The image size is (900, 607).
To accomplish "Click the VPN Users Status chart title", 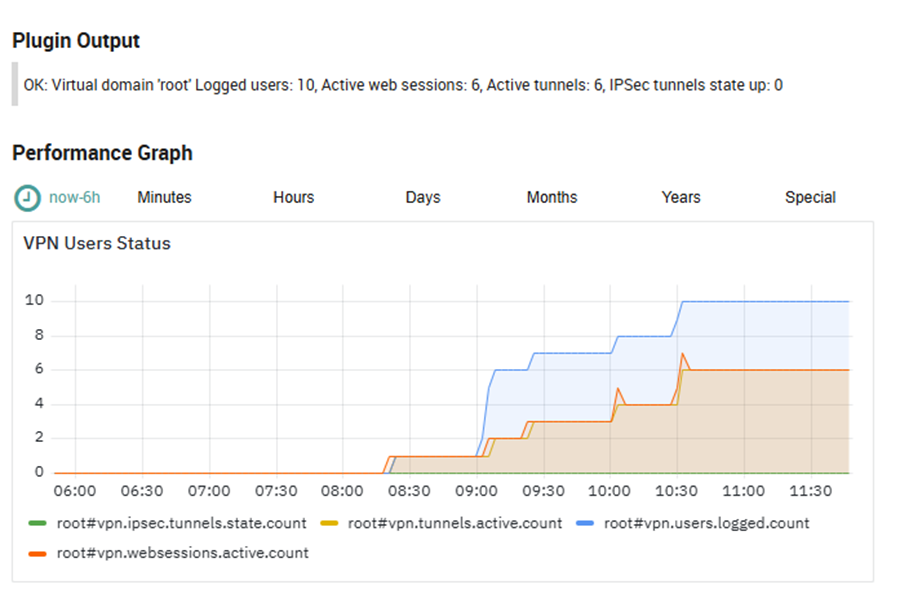I will pos(97,244).
